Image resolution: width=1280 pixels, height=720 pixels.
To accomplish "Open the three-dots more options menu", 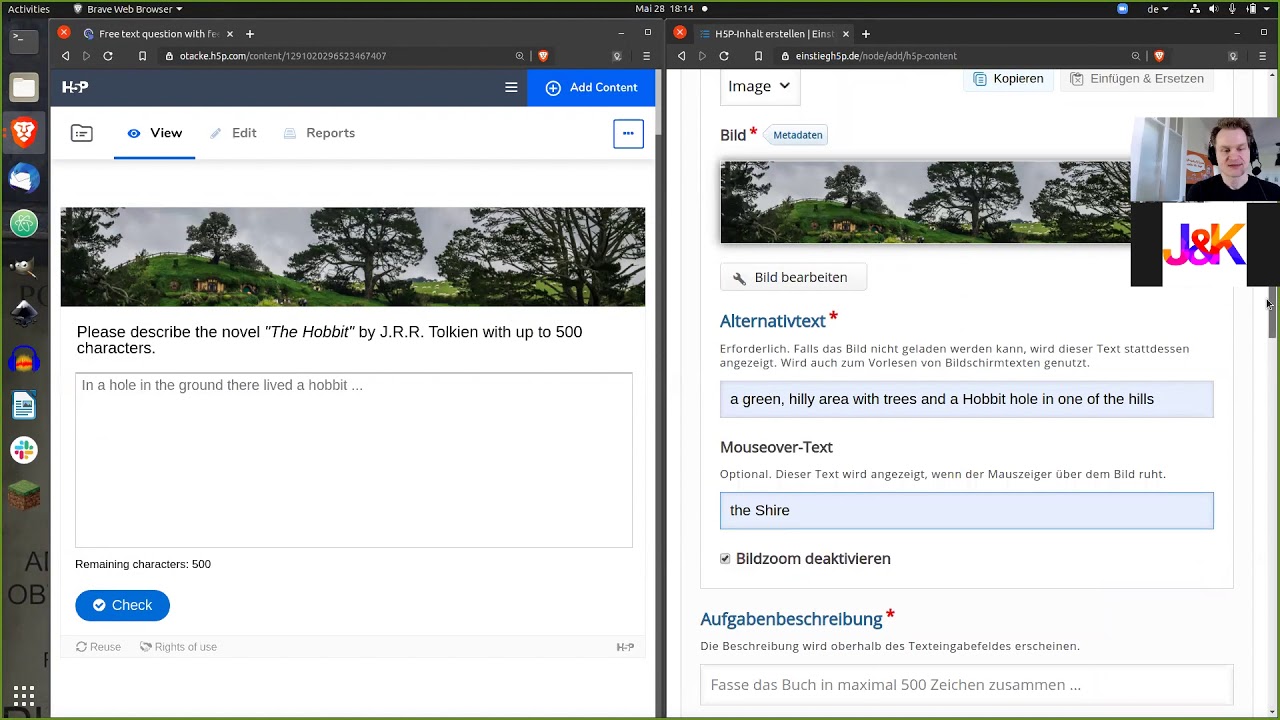I will point(628,133).
